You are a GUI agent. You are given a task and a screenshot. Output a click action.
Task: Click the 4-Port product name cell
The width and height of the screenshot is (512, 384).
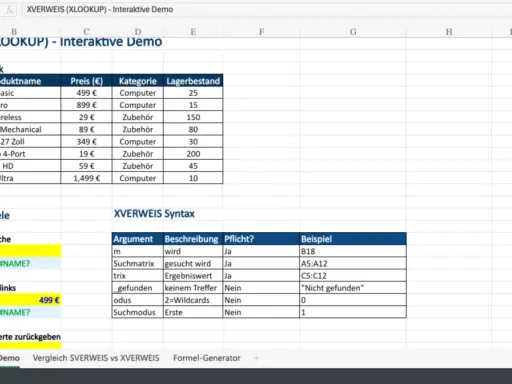tap(30, 154)
